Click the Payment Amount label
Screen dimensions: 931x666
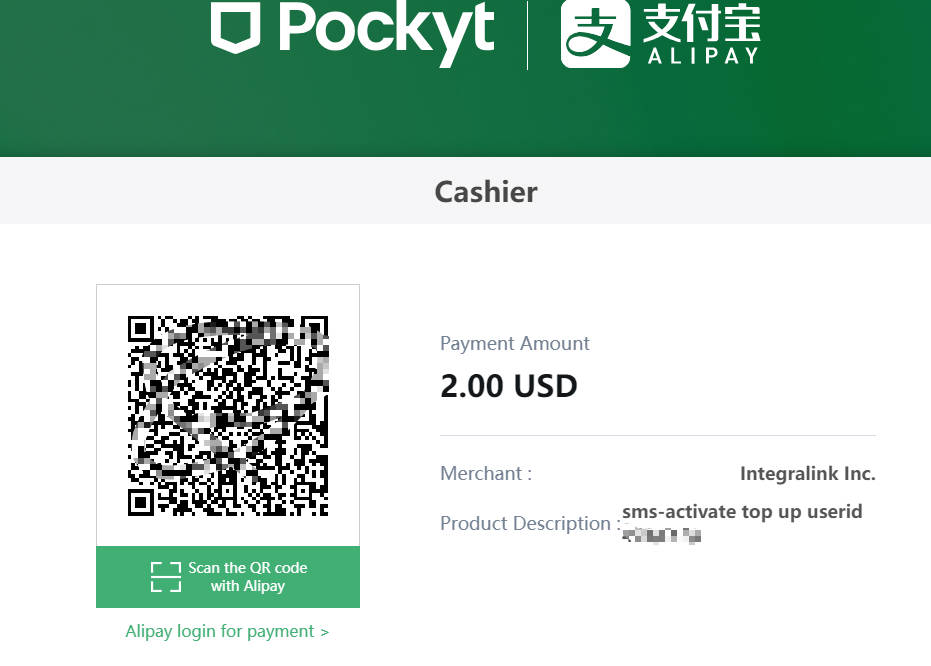coord(514,343)
